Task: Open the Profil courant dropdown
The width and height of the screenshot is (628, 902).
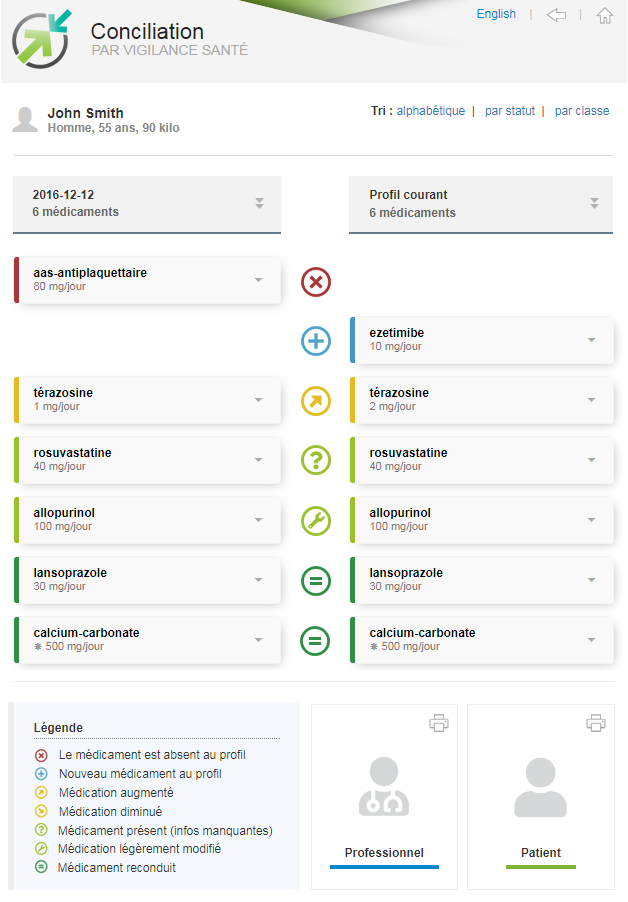Action: (594, 203)
